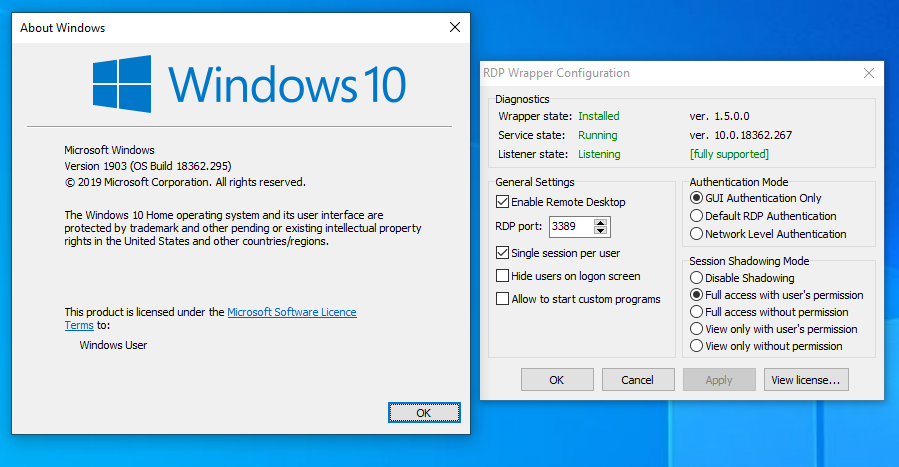The width and height of the screenshot is (899, 467).
Task: Click the Windows 10 logo icon
Action: pos(122,84)
